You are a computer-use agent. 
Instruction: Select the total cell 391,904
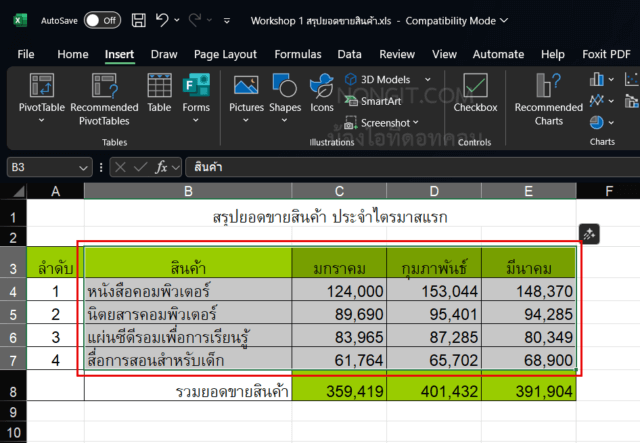(529, 386)
